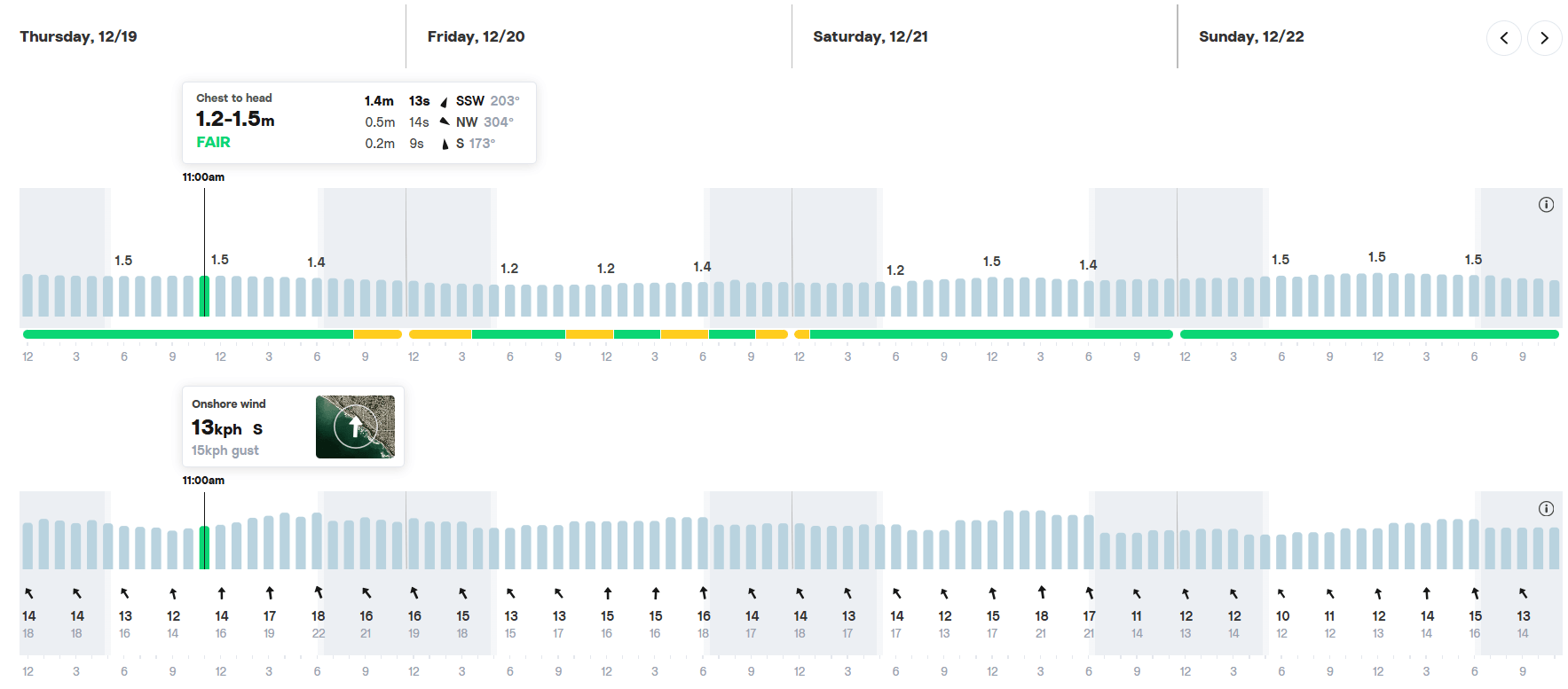Click 0.5m 14s secondary swell row

[x=439, y=122]
